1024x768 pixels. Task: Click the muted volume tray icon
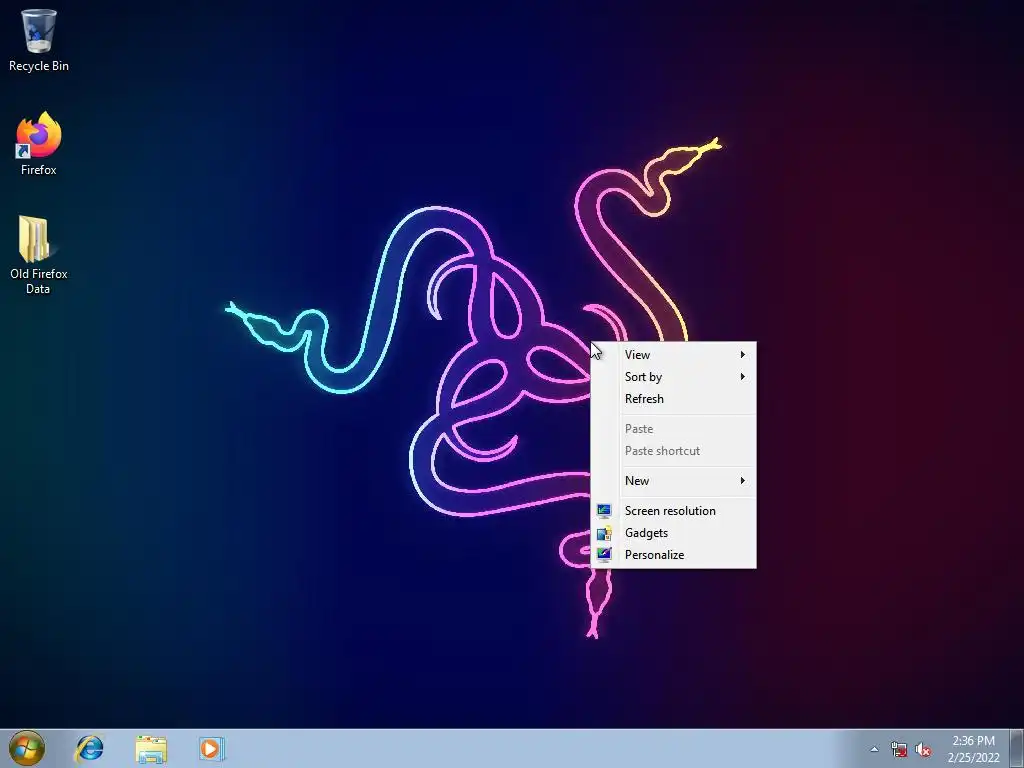tap(923, 749)
